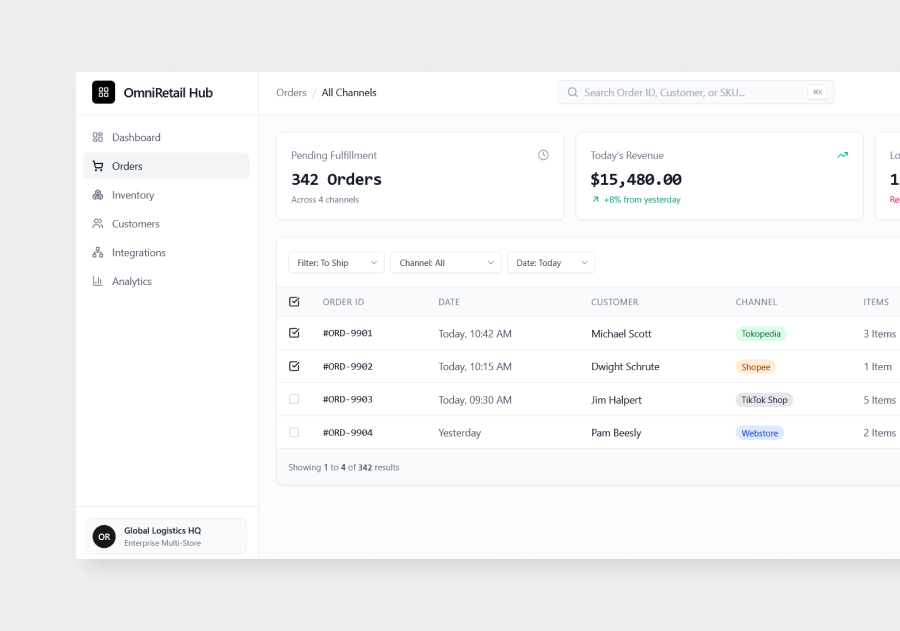900x631 pixels.
Task: Sort by the ORDER ID column header
Action: 343,302
